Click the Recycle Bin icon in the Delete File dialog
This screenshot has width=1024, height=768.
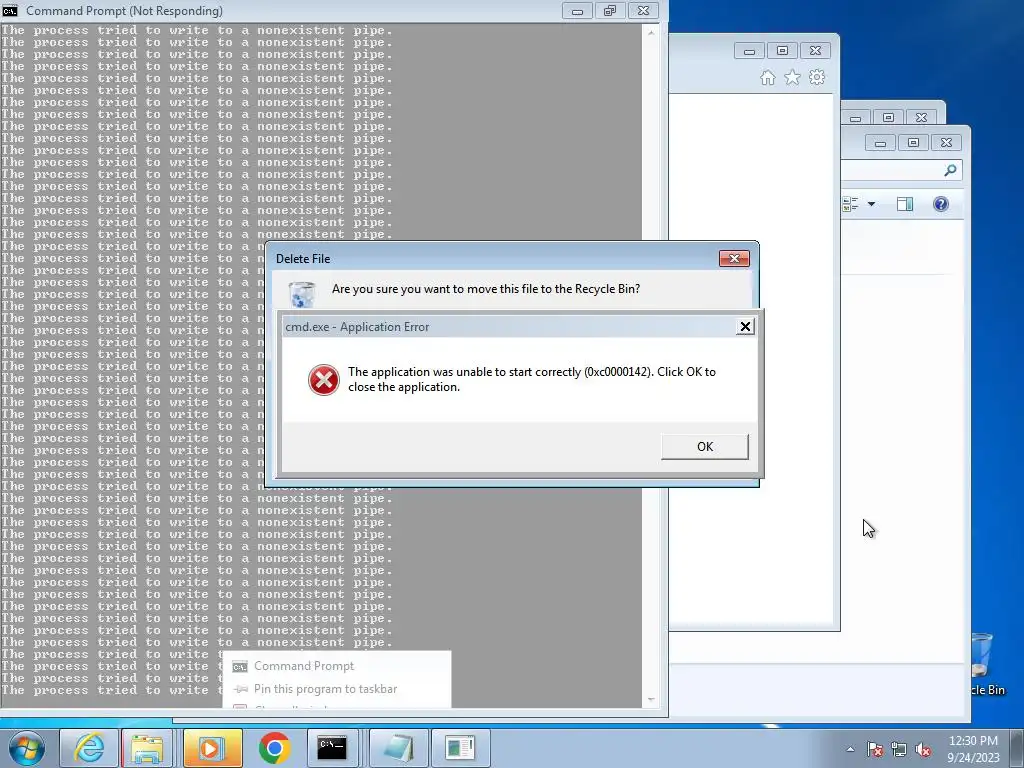(x=302, y=294)
